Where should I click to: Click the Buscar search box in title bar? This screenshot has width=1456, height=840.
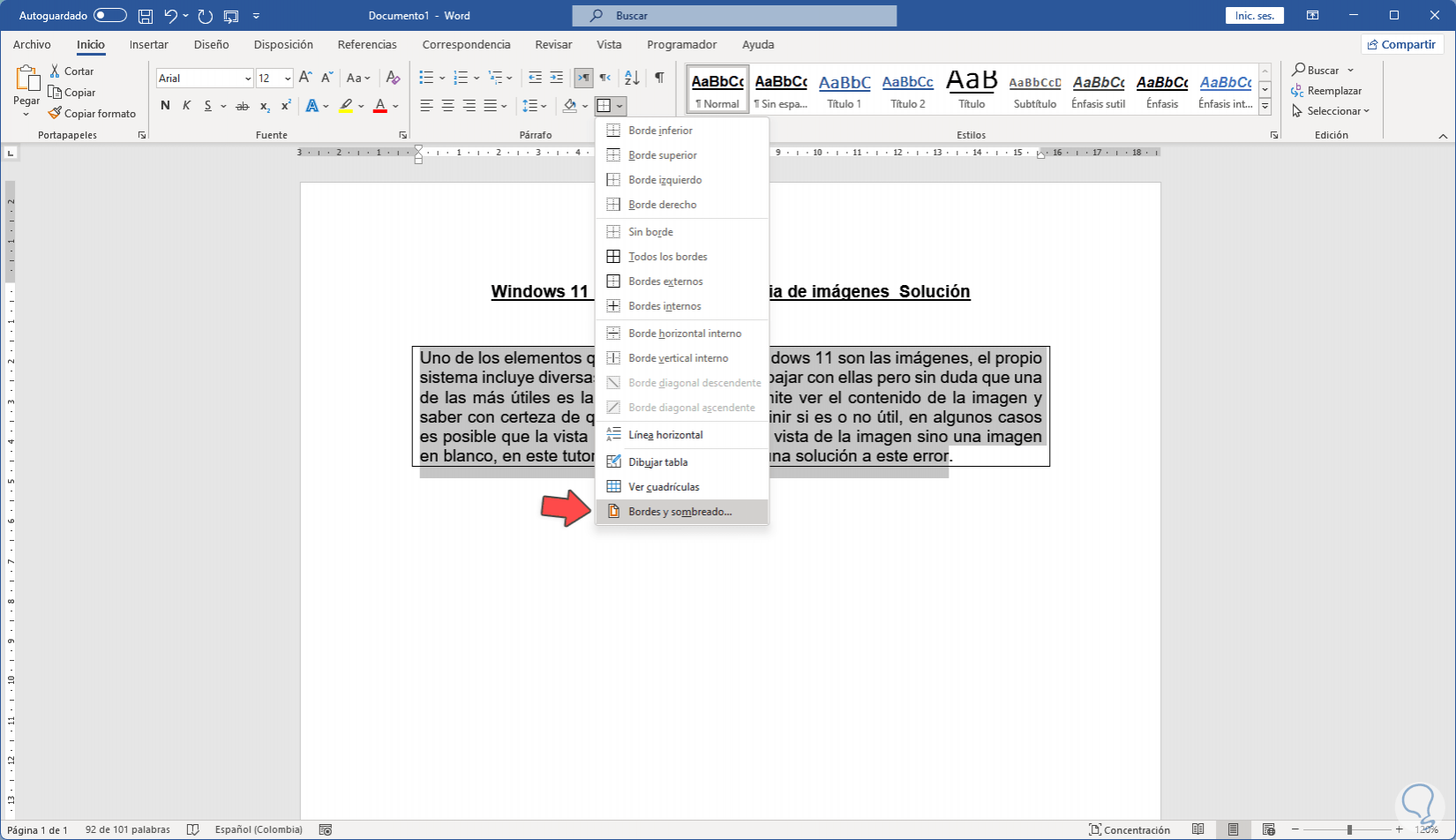click(734, 16)
